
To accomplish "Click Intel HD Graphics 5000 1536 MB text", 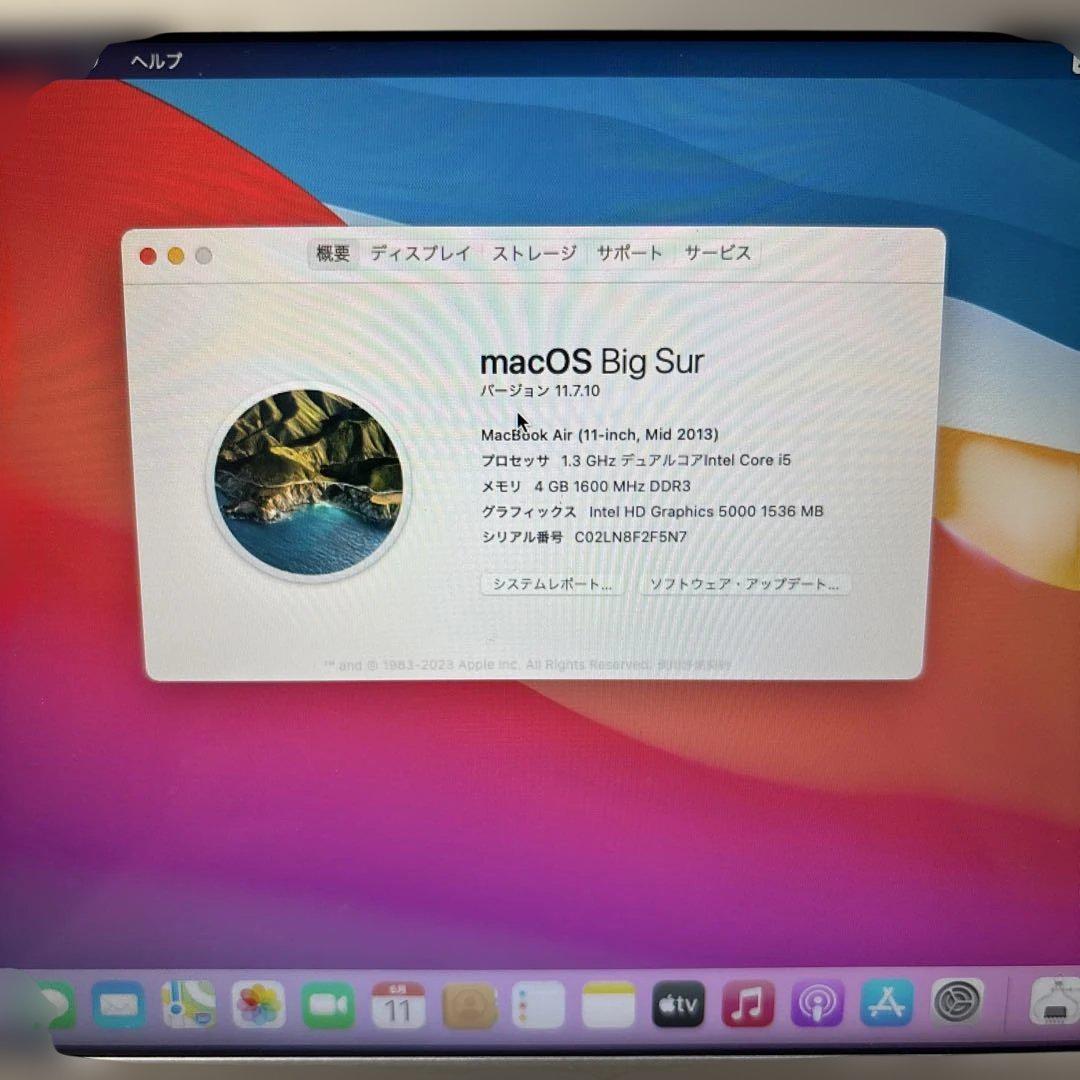I will point(706,511).
